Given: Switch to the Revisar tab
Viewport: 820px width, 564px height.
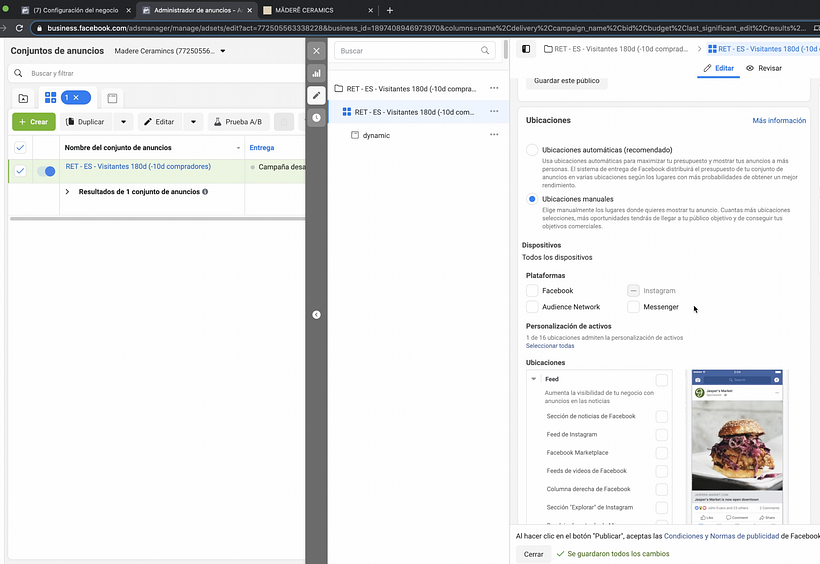Looking at the screenshot, I should click(x=764, y=68).
